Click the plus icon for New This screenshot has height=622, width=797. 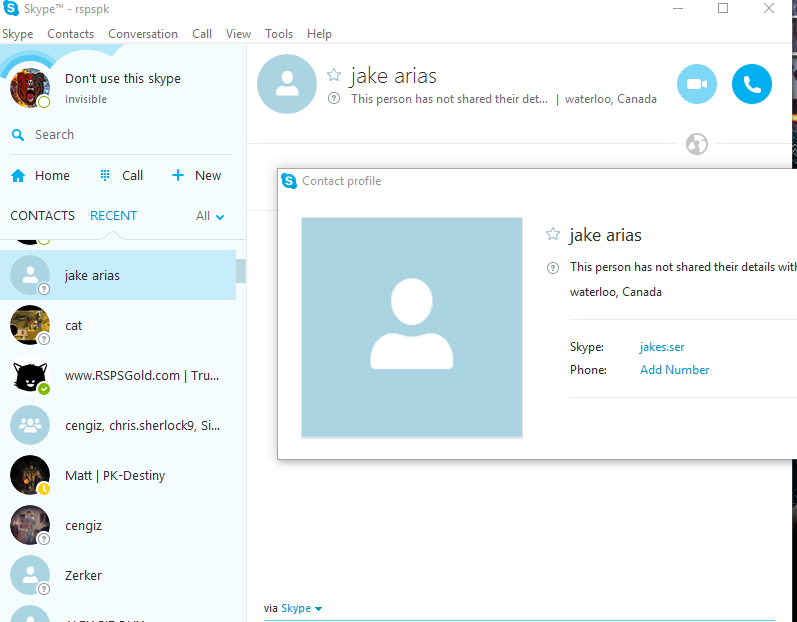177,175
